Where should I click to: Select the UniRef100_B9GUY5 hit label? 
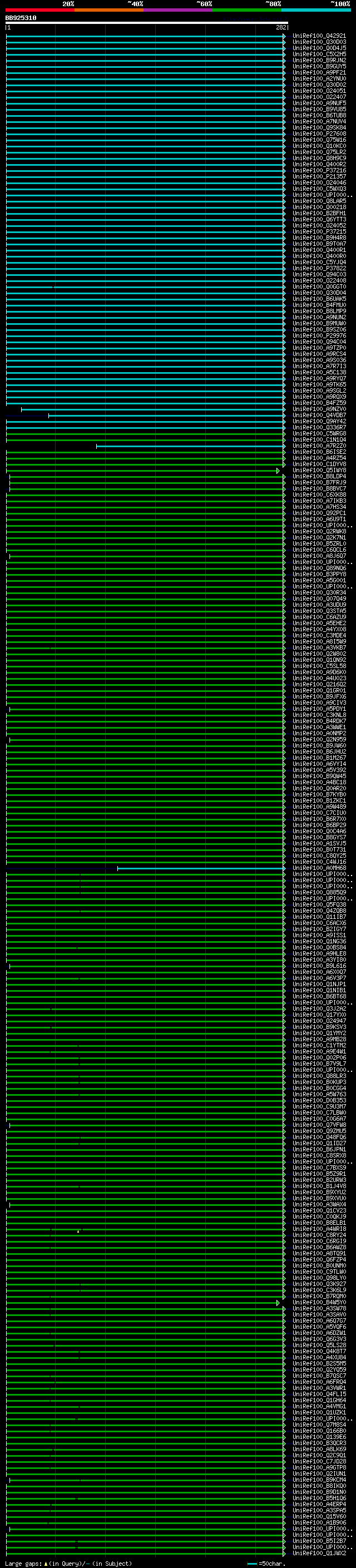click(x=319, y=66)
